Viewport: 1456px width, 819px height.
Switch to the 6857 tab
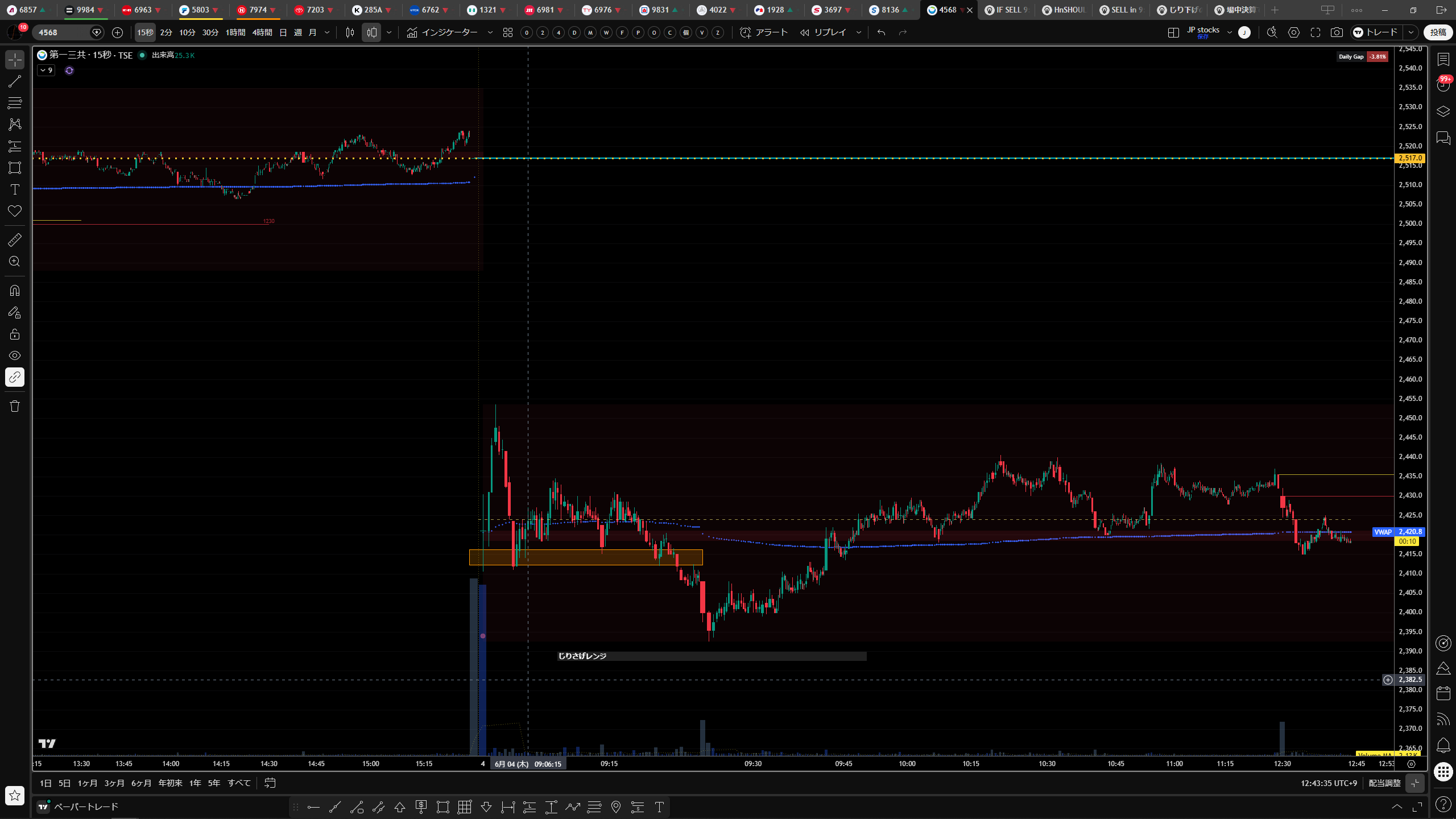(27, 10)
